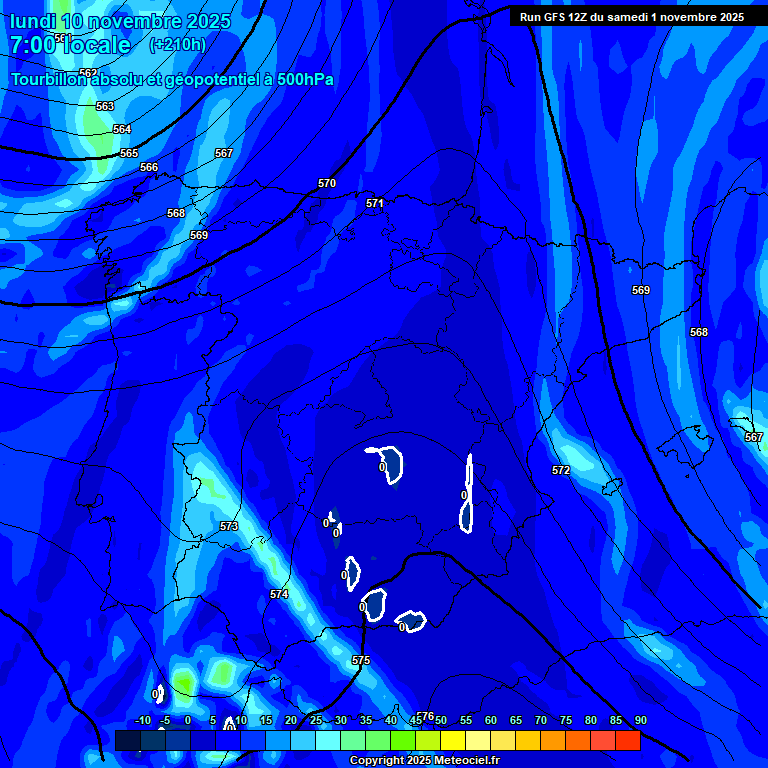This screenshot has height=768, width=768.
Task: Click the 'lundi 10 novembre 2025' date title
Action: pyautogui.click(x=120, y=21)
